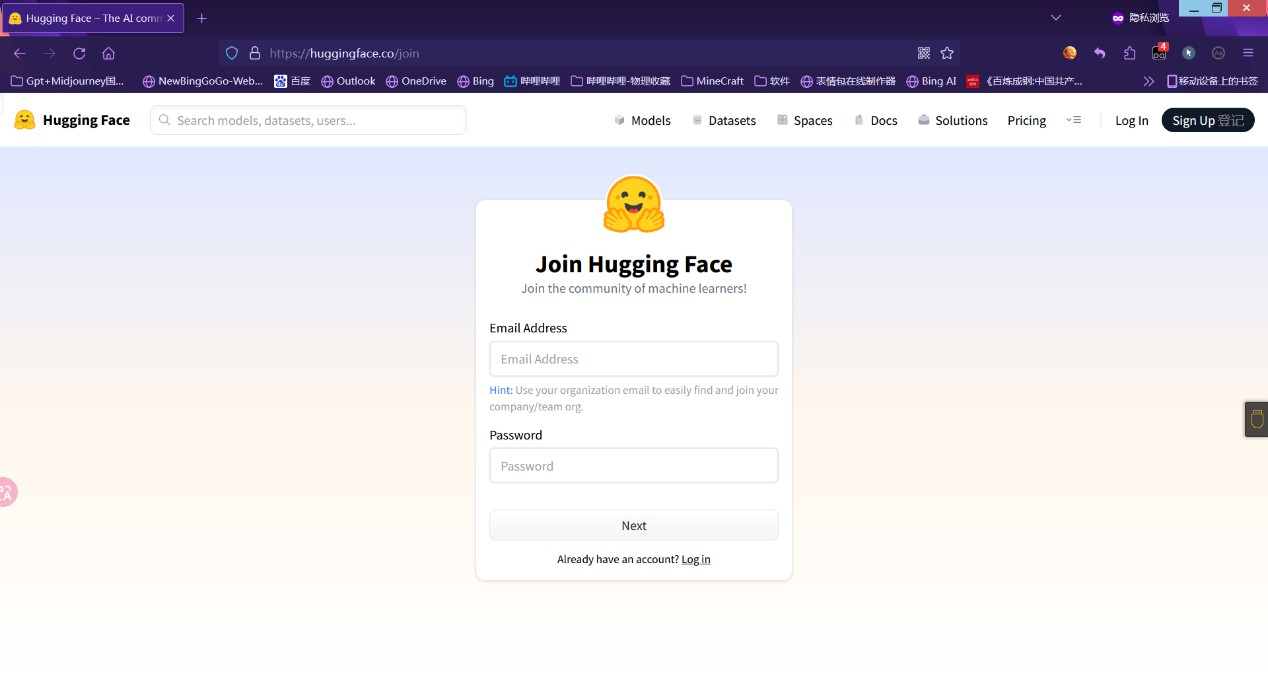Click the padlock site security icon
This screenshot has height=682, width=1268.
(x=254, y=53)
